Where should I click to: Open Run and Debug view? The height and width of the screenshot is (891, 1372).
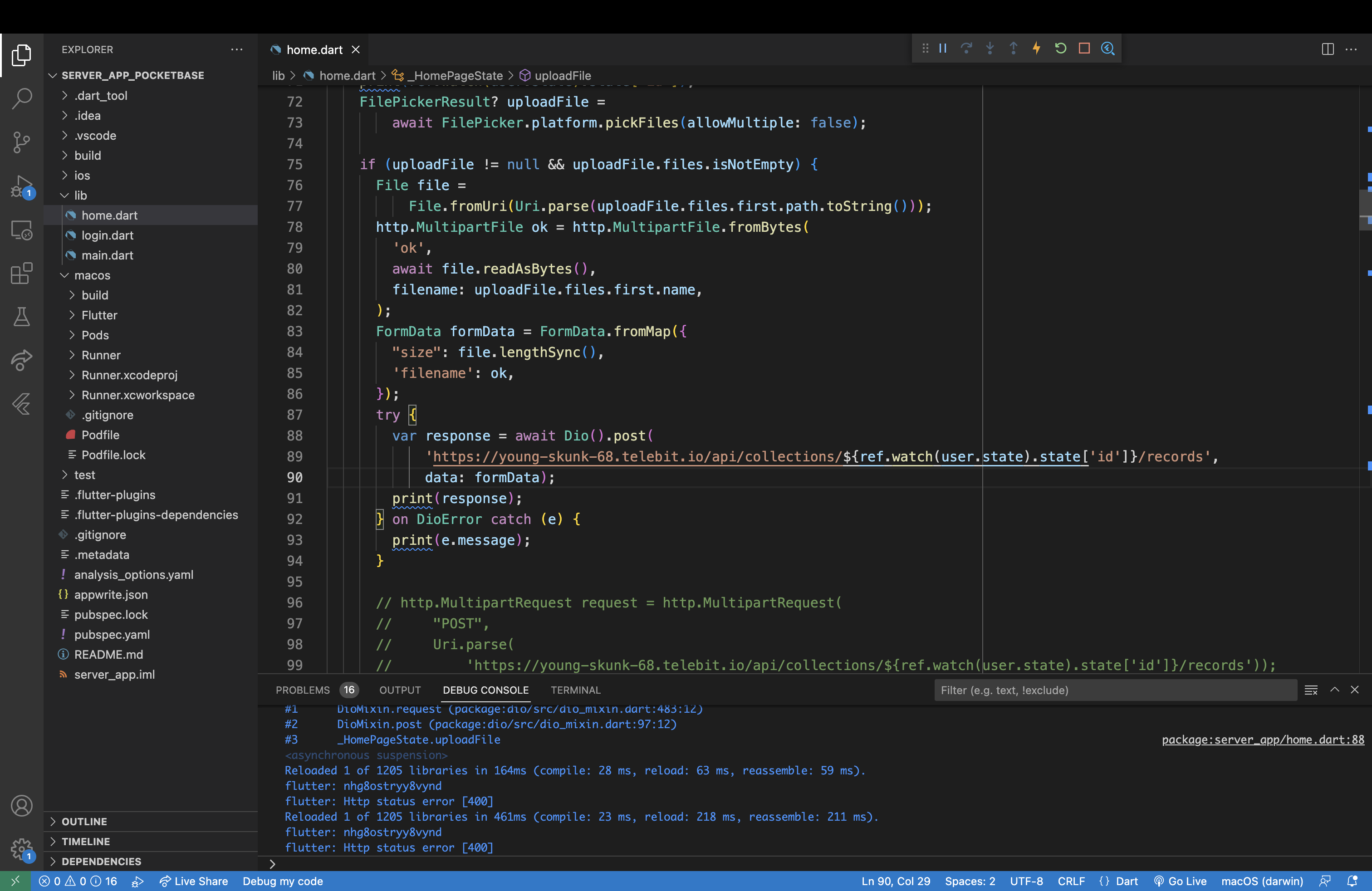coord(21,187)
